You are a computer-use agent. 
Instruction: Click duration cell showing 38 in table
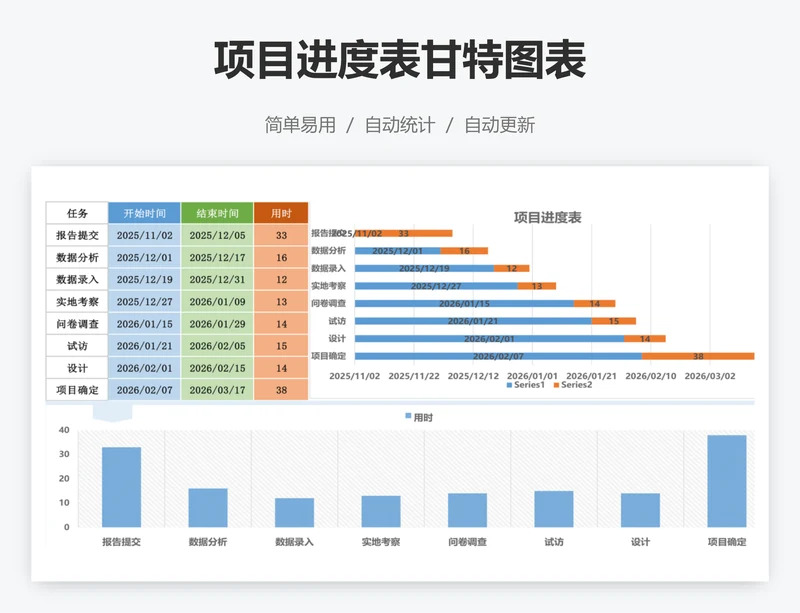(x=281, y=390)
